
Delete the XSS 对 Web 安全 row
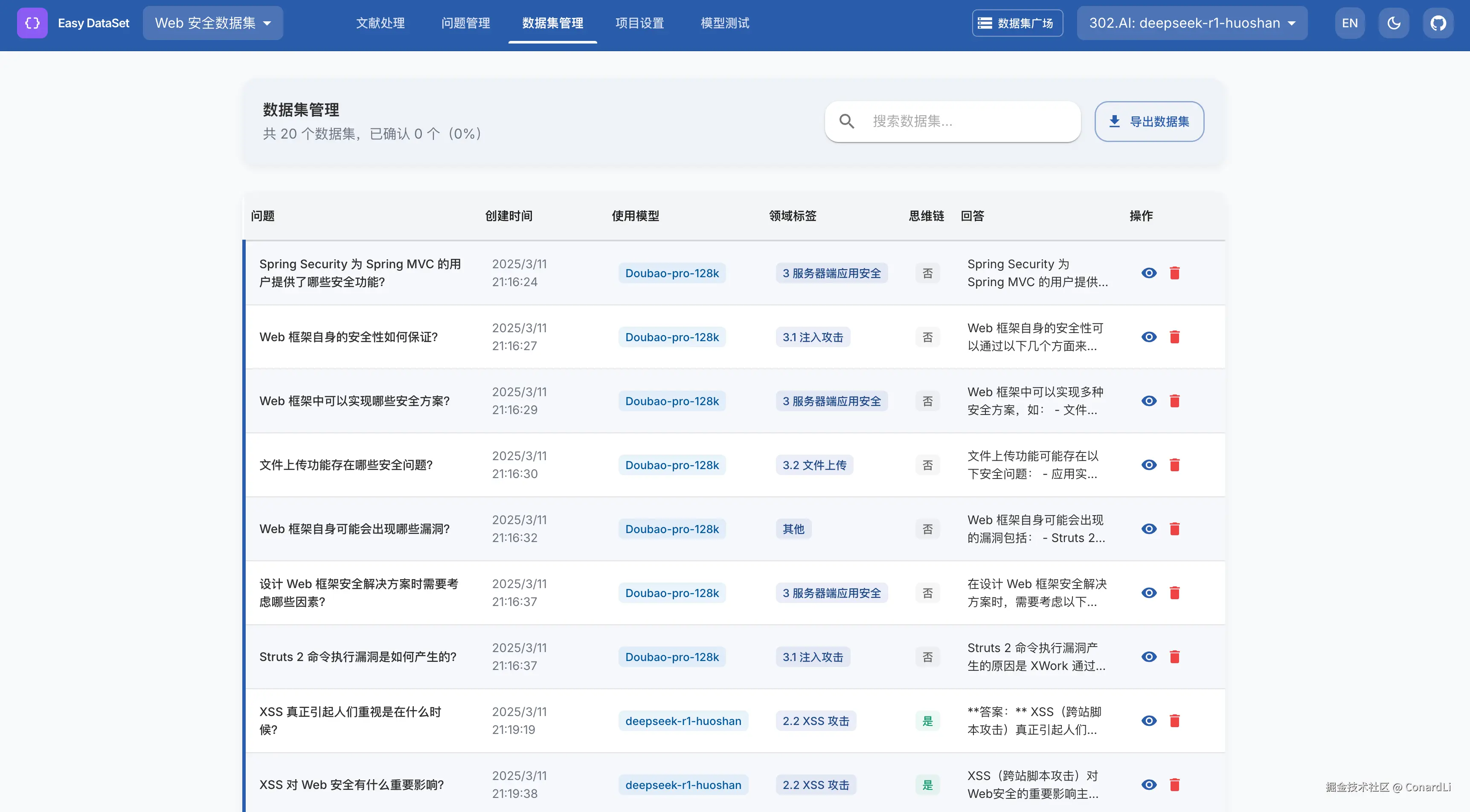click(x=1174, y=785)
